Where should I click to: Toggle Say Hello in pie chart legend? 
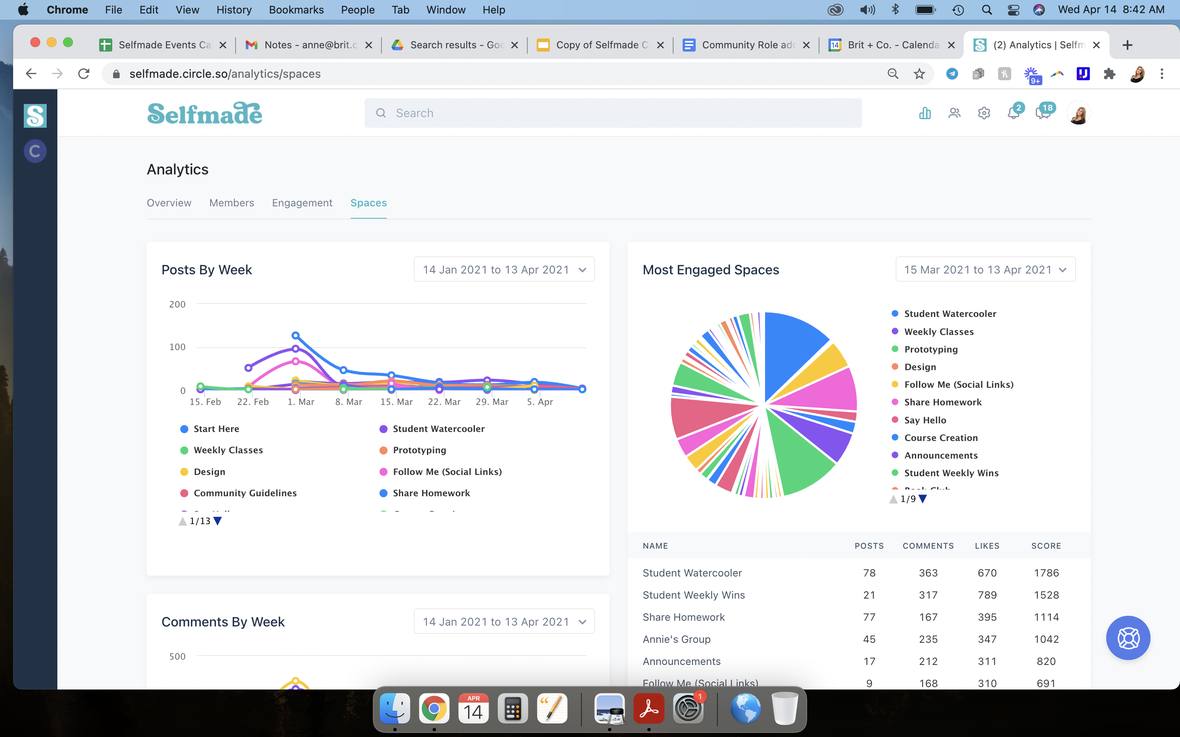[918, 420]
